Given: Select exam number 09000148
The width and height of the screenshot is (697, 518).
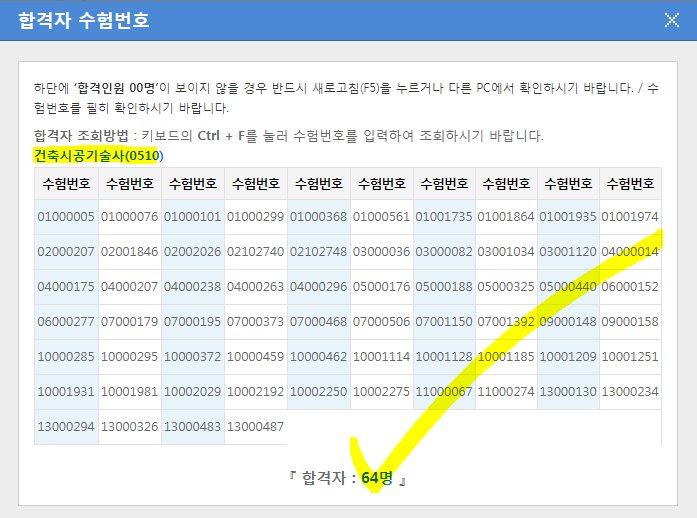Looking at the screenshot, I should click(x=568, y=321).
